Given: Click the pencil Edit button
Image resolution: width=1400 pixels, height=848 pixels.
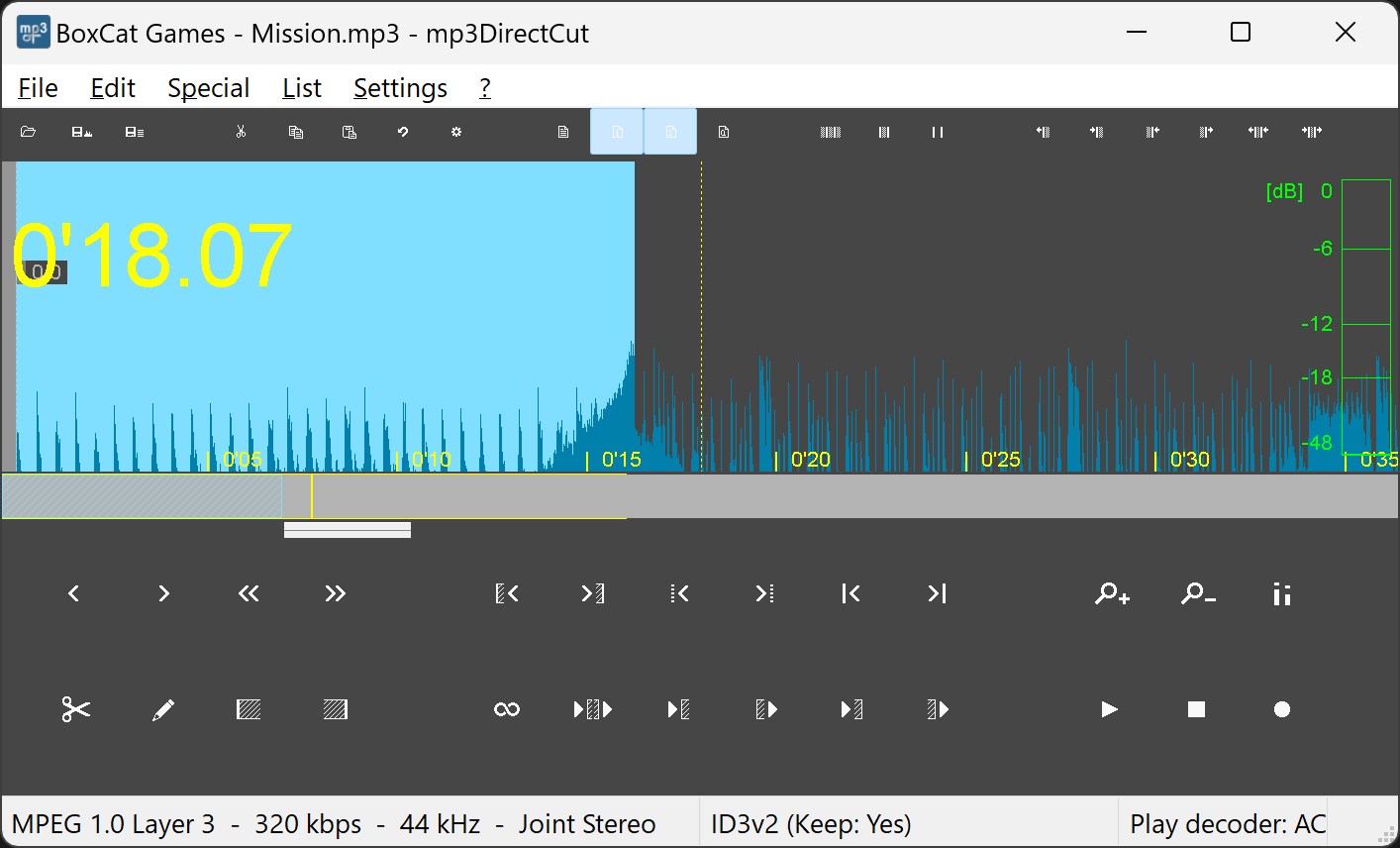Looking at the screenshot, I should (x=163, y=709).
